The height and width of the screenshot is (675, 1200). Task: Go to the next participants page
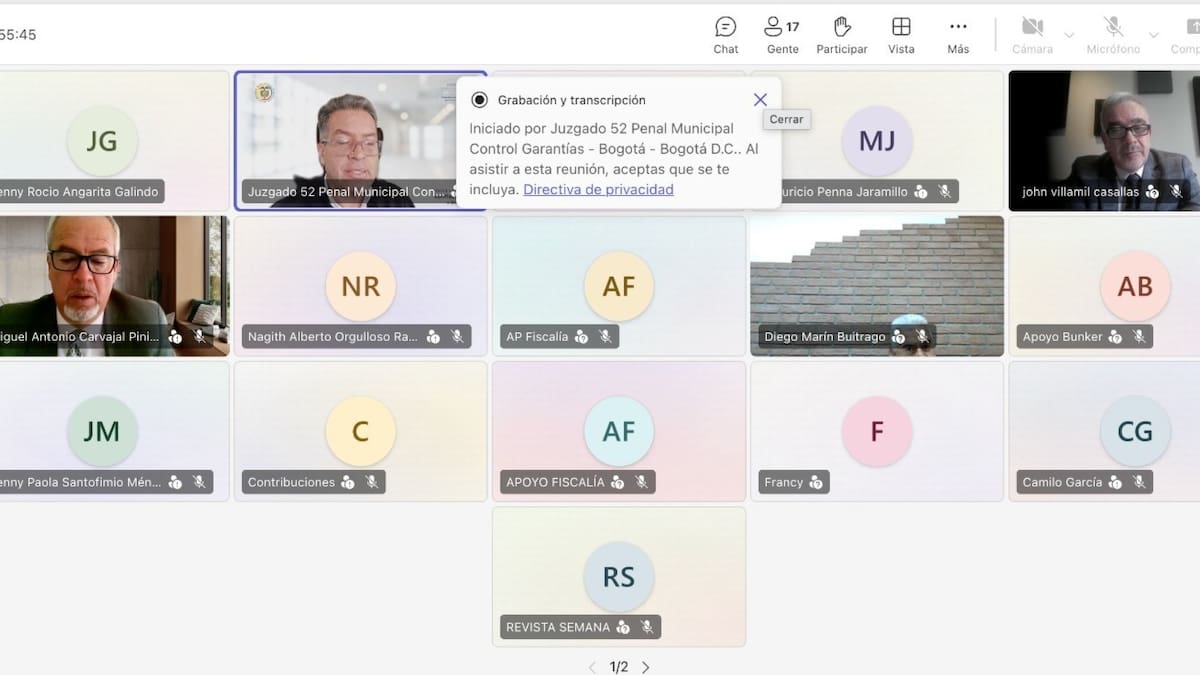tap(646, 667)
